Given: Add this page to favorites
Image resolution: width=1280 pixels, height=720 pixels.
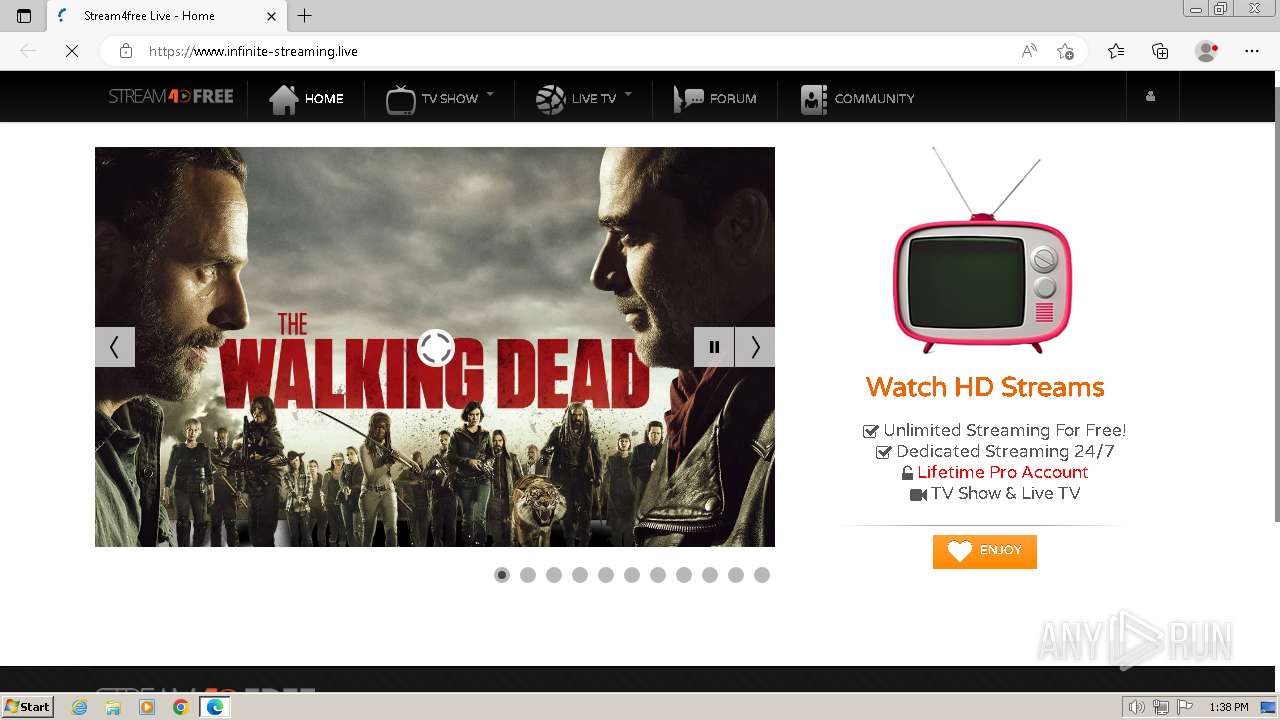Looking at the screenshot, I should coord(1065,51).
